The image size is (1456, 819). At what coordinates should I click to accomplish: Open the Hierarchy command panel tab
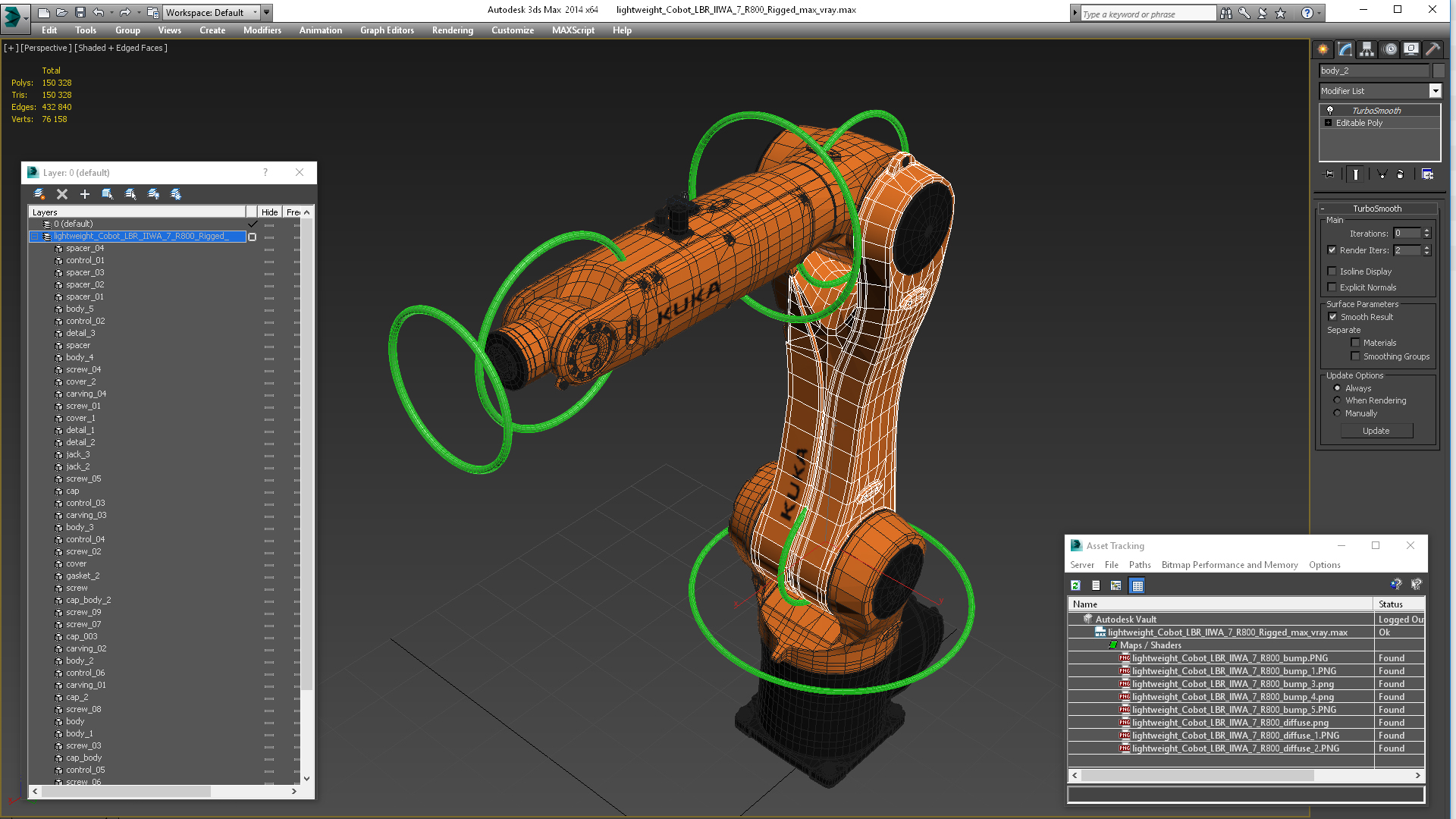click(x=1367, y=49)
